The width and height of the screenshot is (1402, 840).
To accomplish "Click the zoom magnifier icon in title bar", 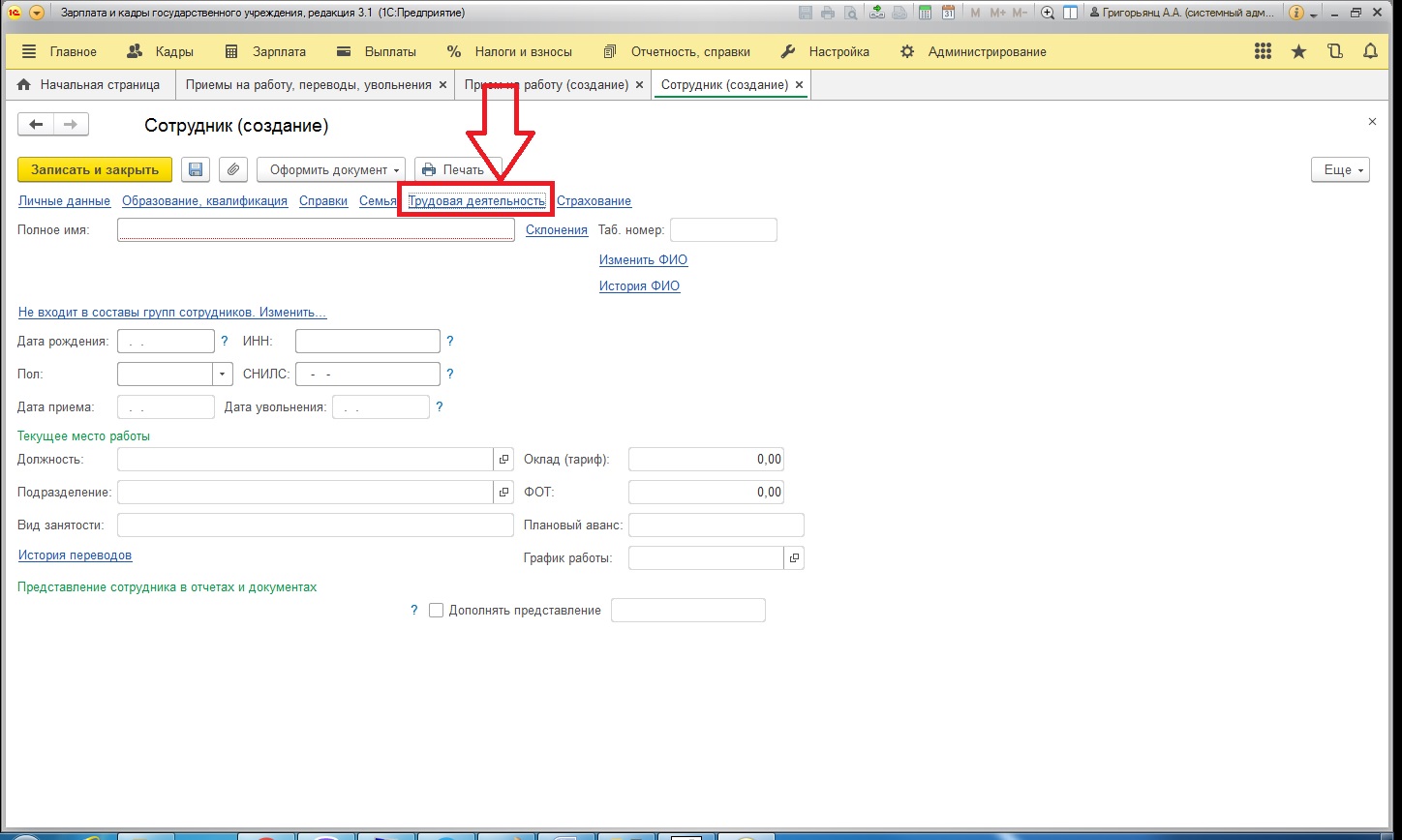I will pyautogui.click(x=1047, y=13).
